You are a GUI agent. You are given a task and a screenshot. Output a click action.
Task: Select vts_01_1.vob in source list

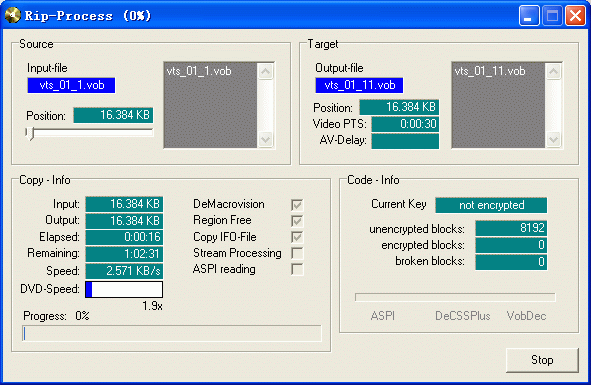pos(199,71)
